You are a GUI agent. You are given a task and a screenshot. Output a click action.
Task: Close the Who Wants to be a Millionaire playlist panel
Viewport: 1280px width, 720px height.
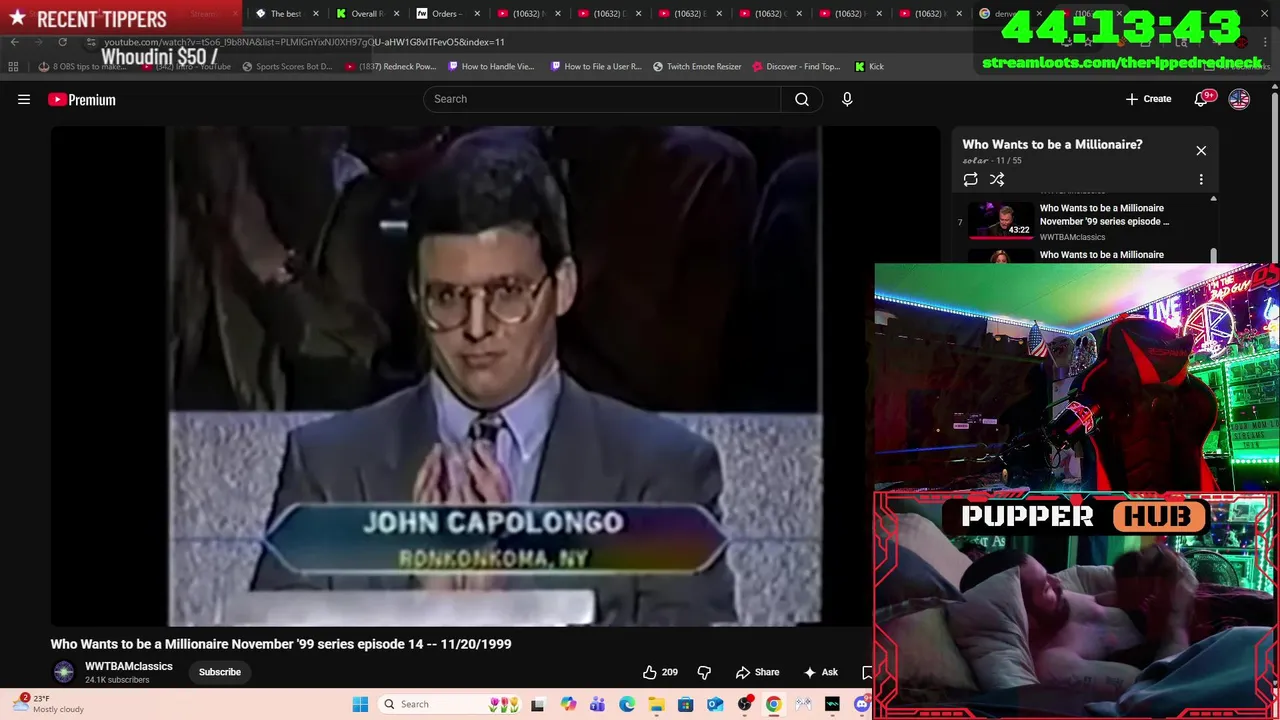tap(1201, 150)
